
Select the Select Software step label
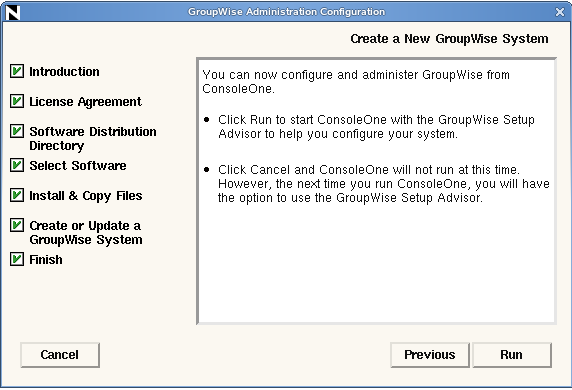coord(78,166)
